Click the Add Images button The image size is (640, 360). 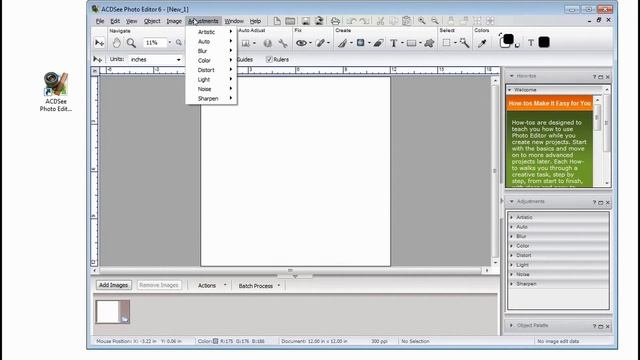(x=113, y=285)
